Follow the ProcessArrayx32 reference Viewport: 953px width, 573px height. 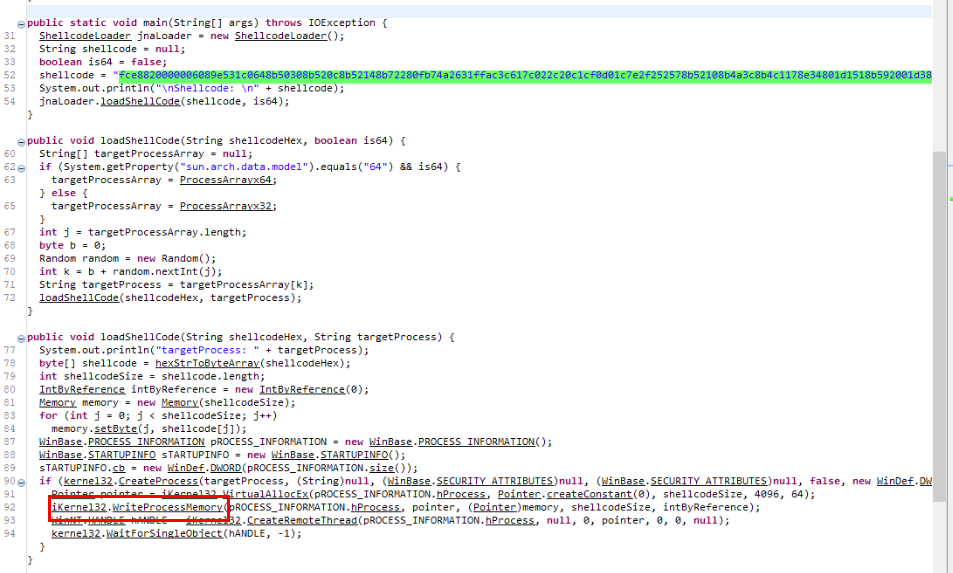click(225, 206)
